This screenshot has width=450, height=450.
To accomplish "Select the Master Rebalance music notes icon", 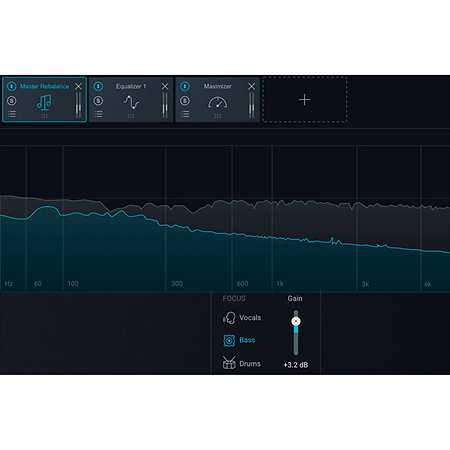I will click(44, 102).
